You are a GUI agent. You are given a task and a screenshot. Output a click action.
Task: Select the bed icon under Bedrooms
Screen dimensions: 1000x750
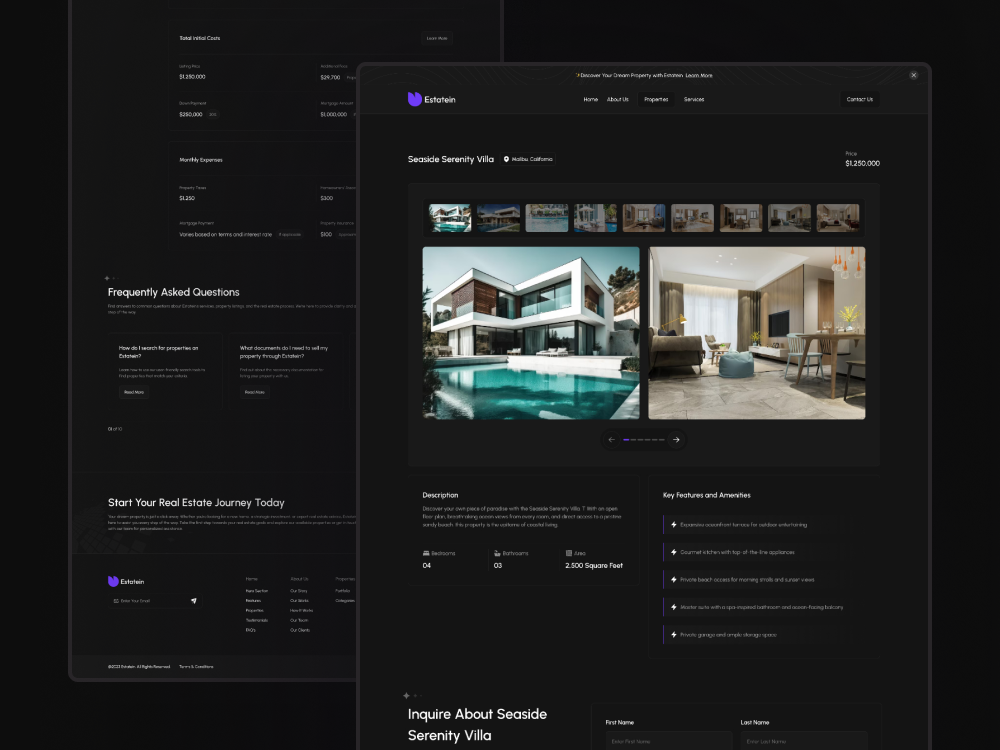[428, 551]
